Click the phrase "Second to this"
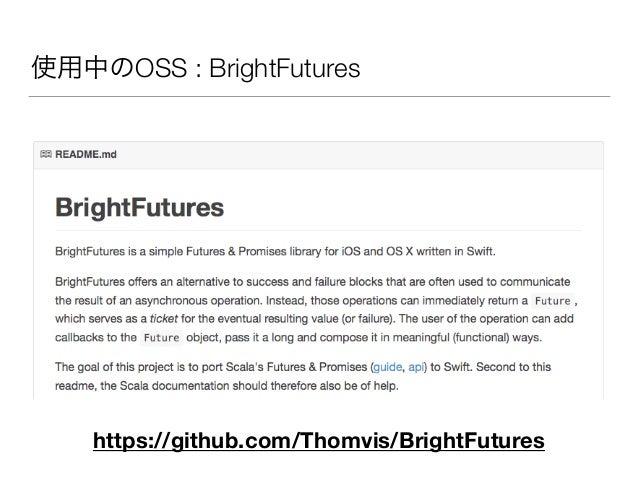 coord(513,367)
